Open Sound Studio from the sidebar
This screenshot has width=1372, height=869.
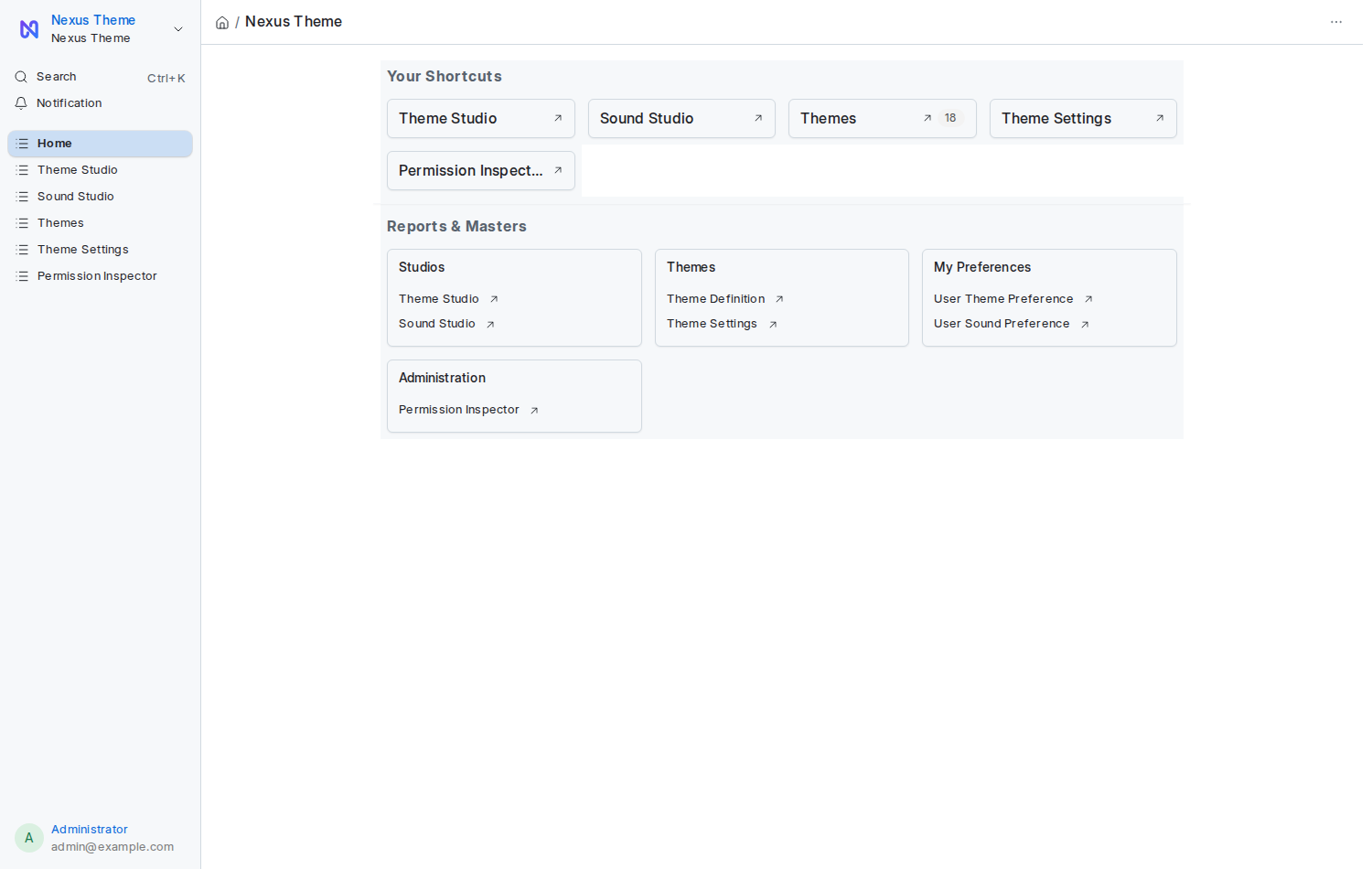point(100,197)
